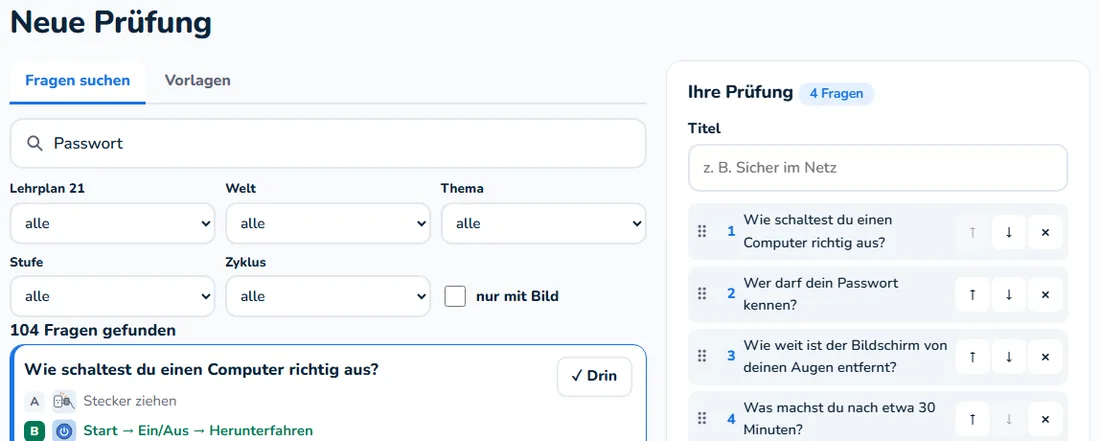Image resolution: width=1100 pixels, height=441 pixels.
Task: Open the Thema dropdown
Action: click(544, 224)
